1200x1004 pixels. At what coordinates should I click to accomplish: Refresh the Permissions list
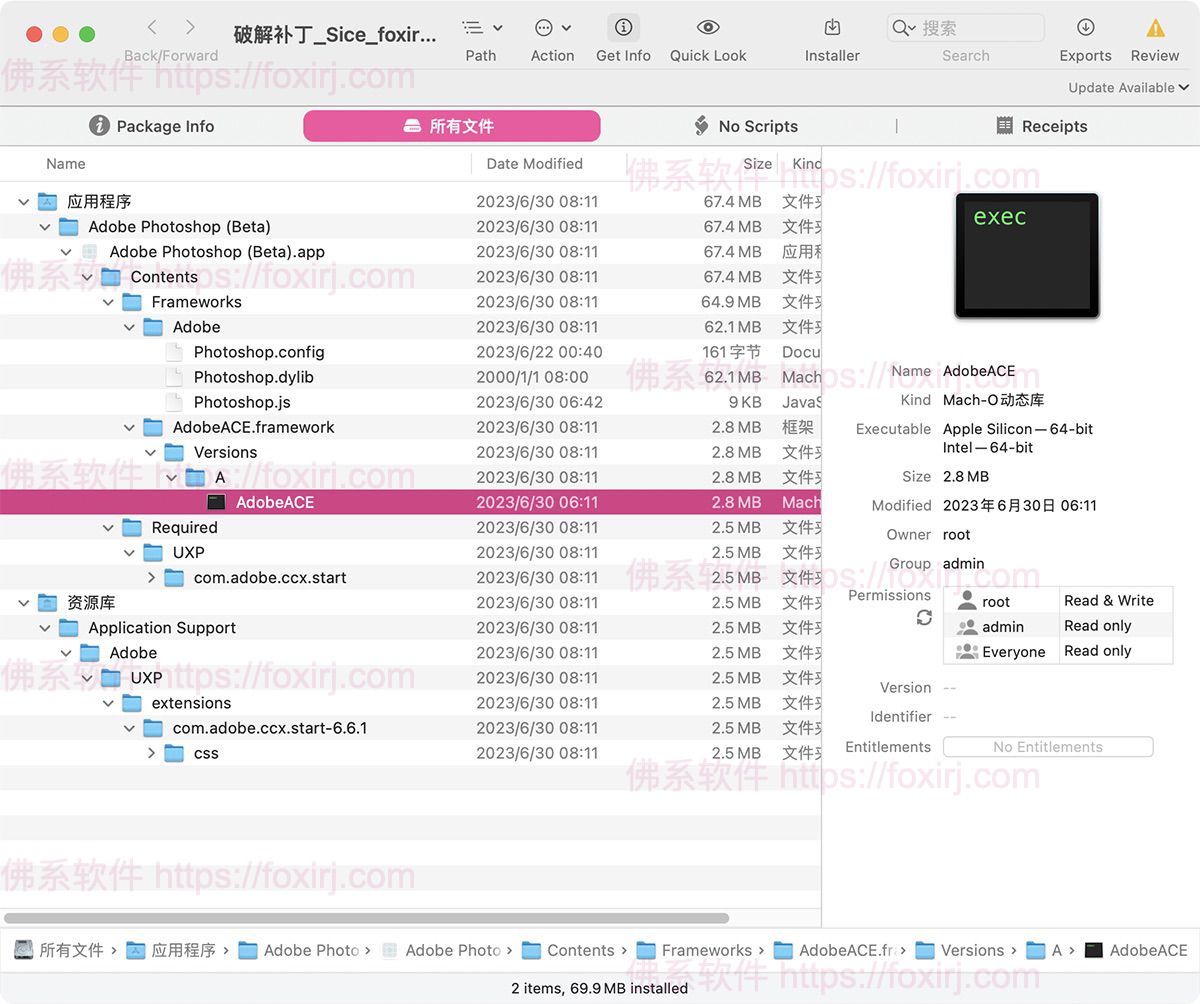point(925,618)
